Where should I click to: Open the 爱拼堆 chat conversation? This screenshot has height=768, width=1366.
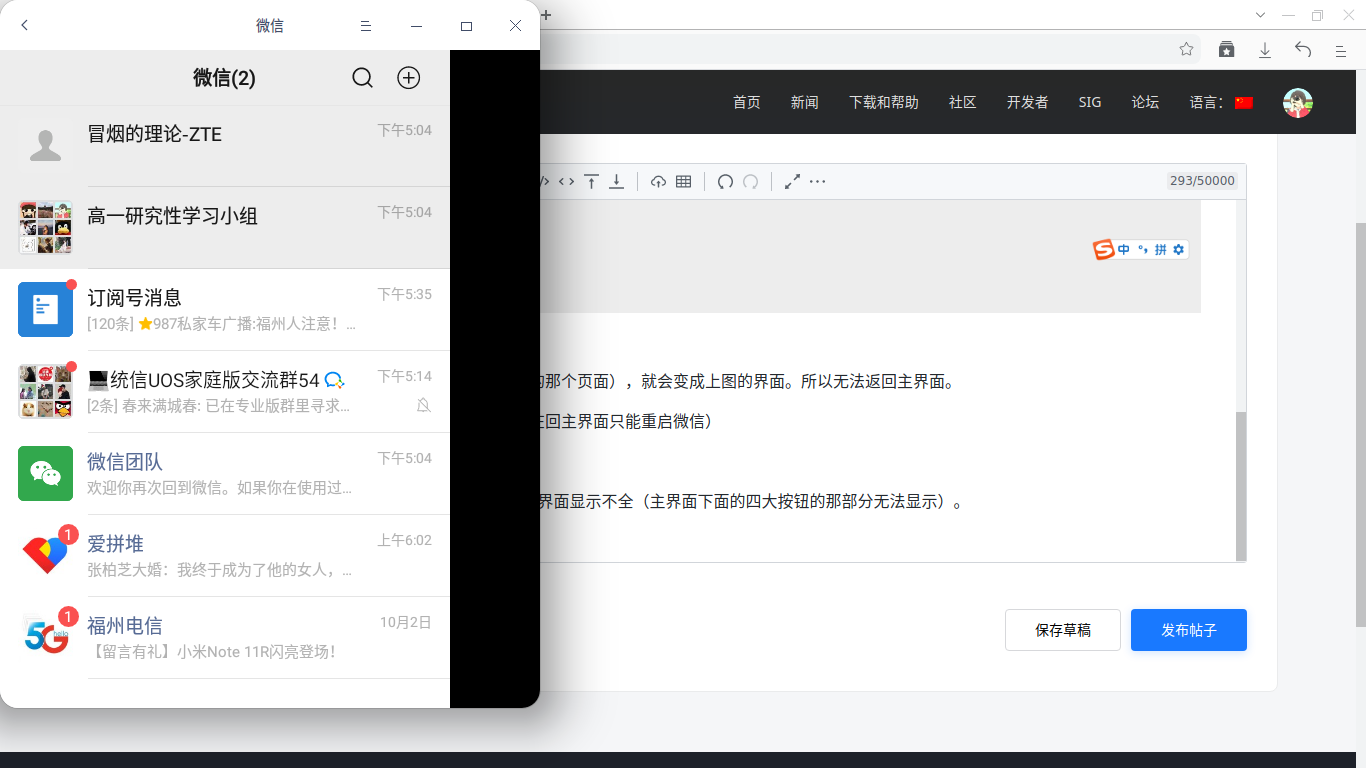pos(225,553)
